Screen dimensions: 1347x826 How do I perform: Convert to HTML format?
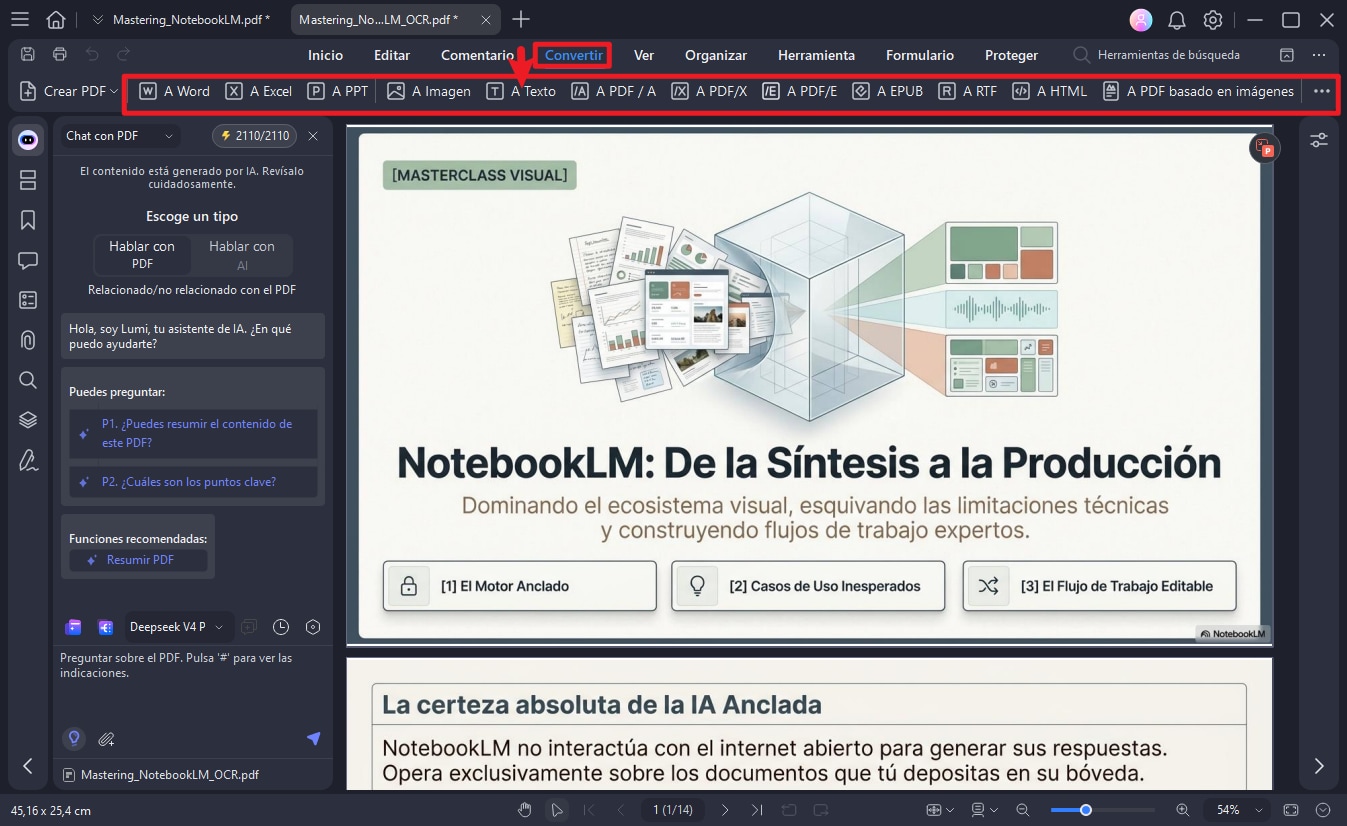[1049, 91]
